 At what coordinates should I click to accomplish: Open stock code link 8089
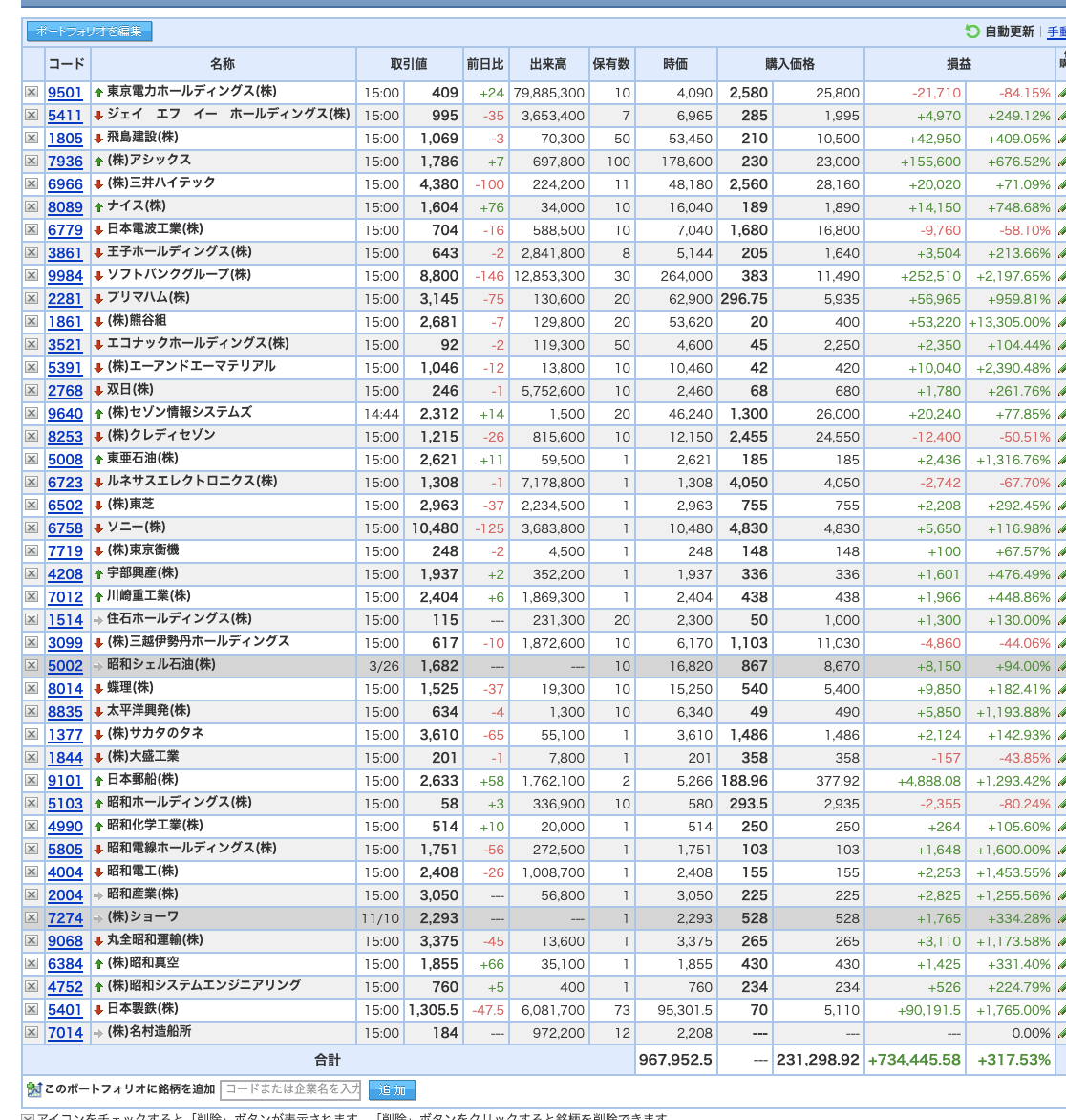(65, 207)
